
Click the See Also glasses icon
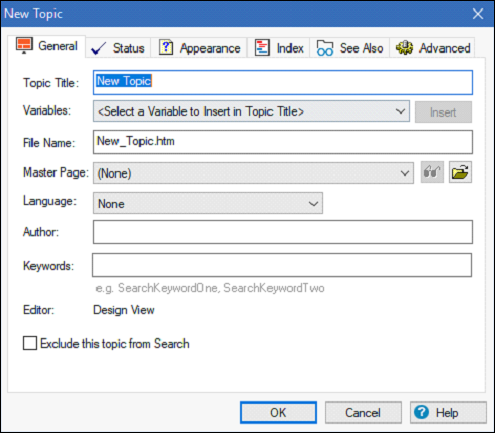click(325, 48)
